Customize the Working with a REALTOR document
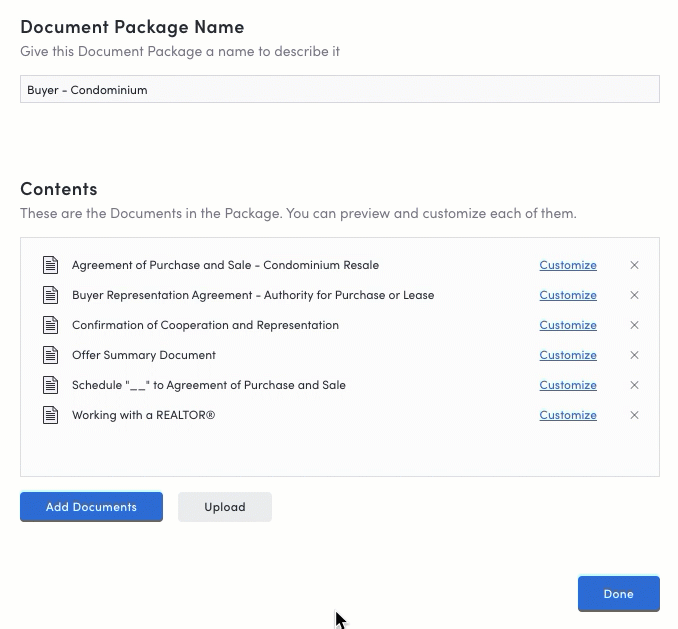 point(568,415)
